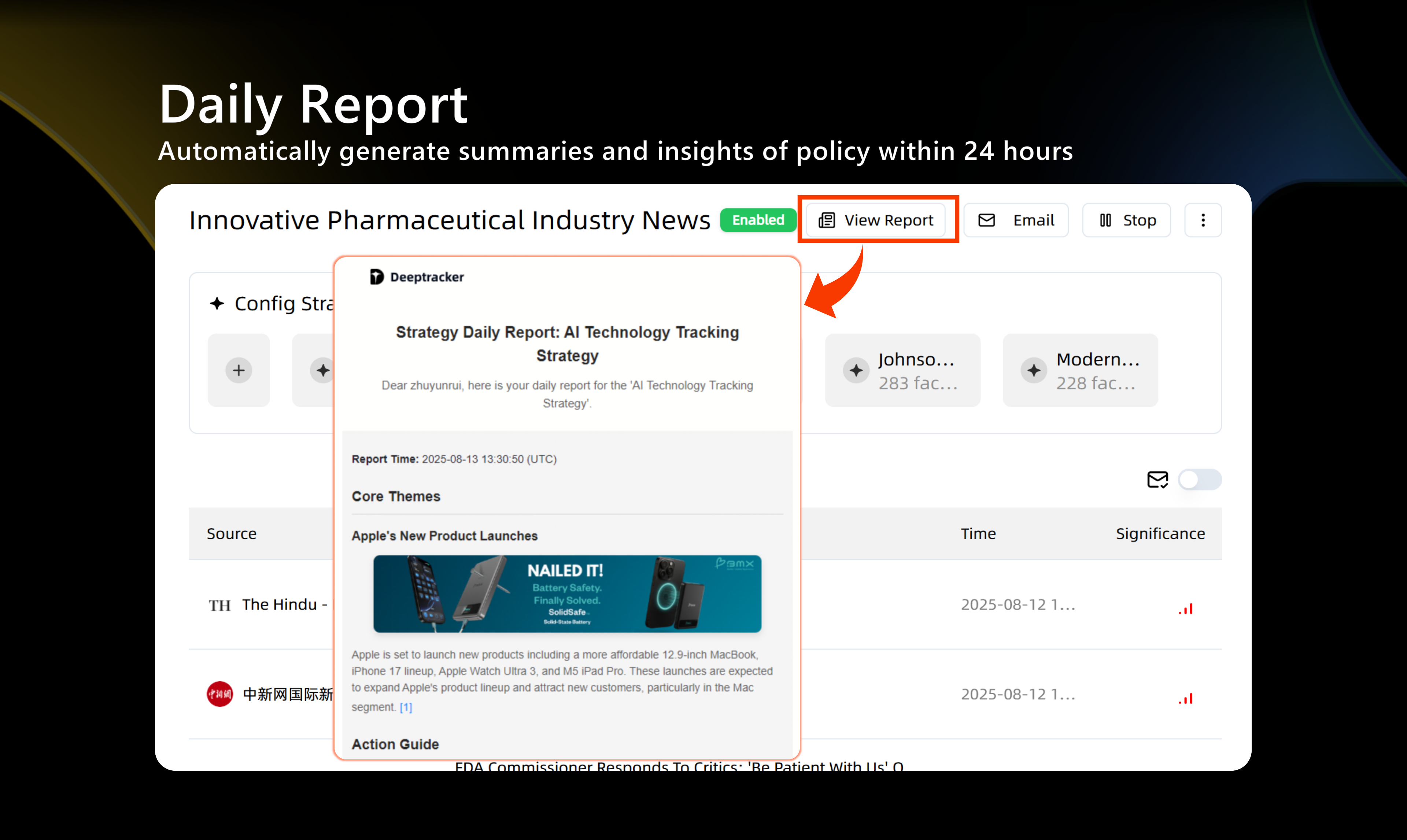Click the Source column header
This screenshot has height=840, width=1407.
pyautogui.click(x=232, y=534)
